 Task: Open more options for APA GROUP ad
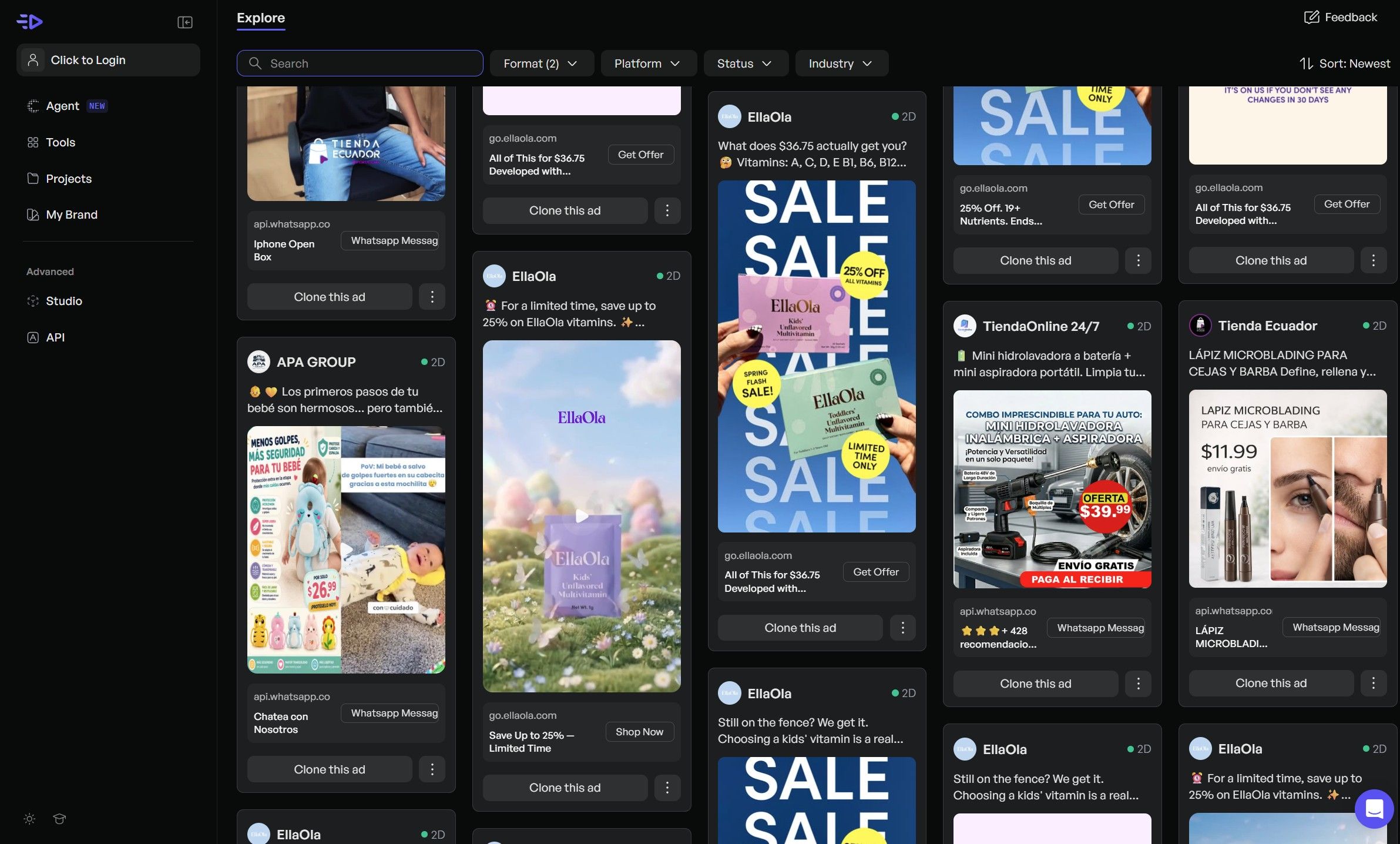[432, 769]
